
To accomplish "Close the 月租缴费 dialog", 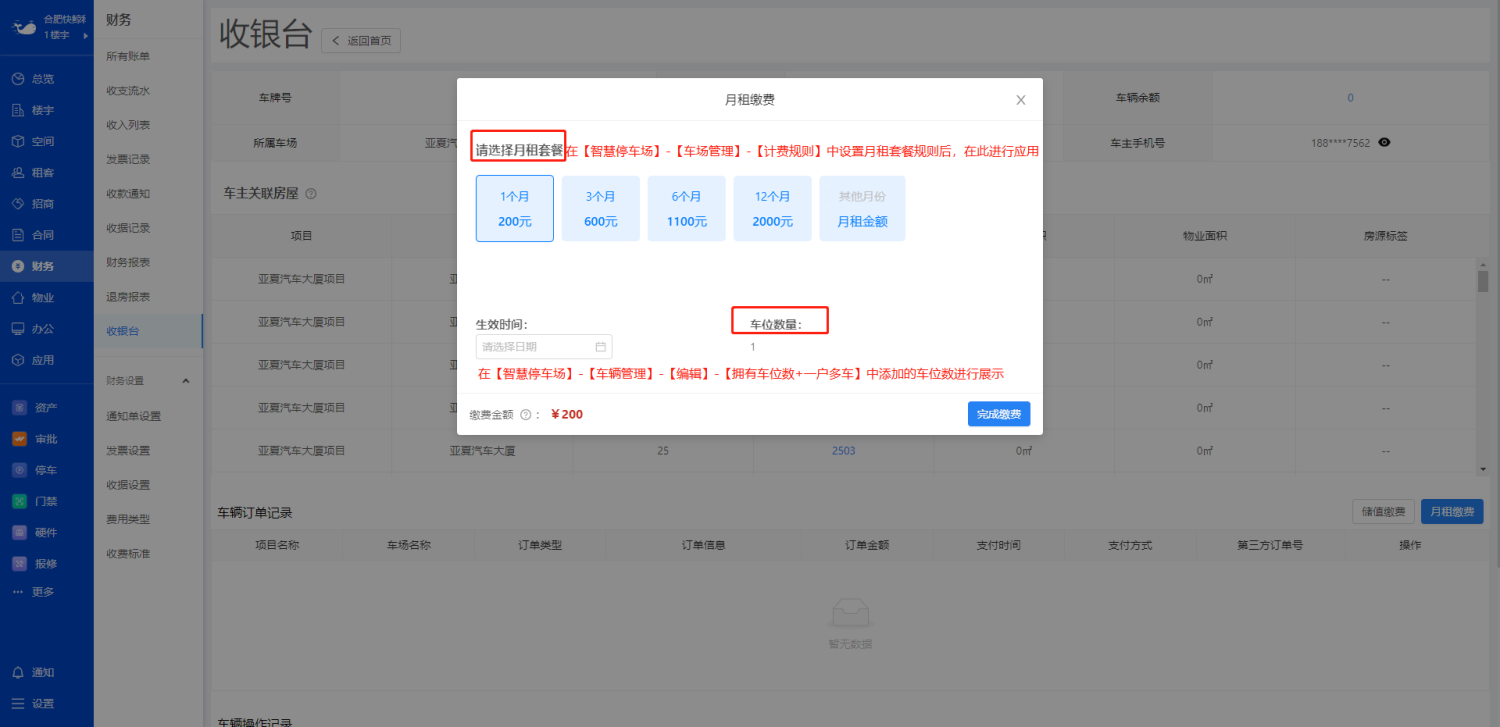I will (x=1020, y=100).
